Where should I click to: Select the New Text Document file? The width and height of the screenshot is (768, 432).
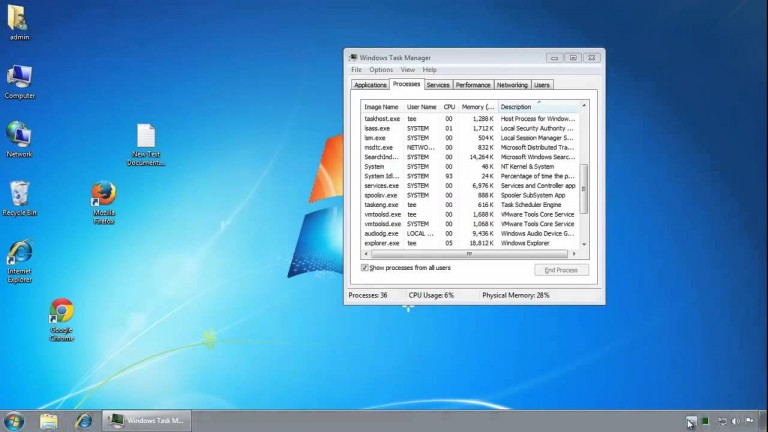(x=145, y=144)
